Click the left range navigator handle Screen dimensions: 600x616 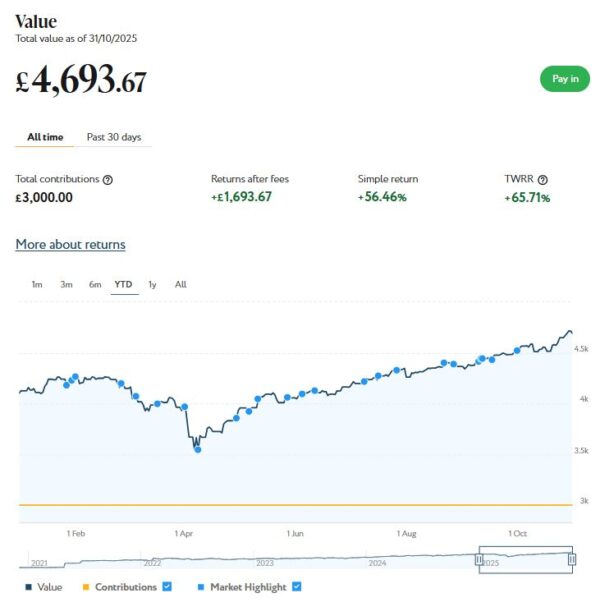(478, 560)
